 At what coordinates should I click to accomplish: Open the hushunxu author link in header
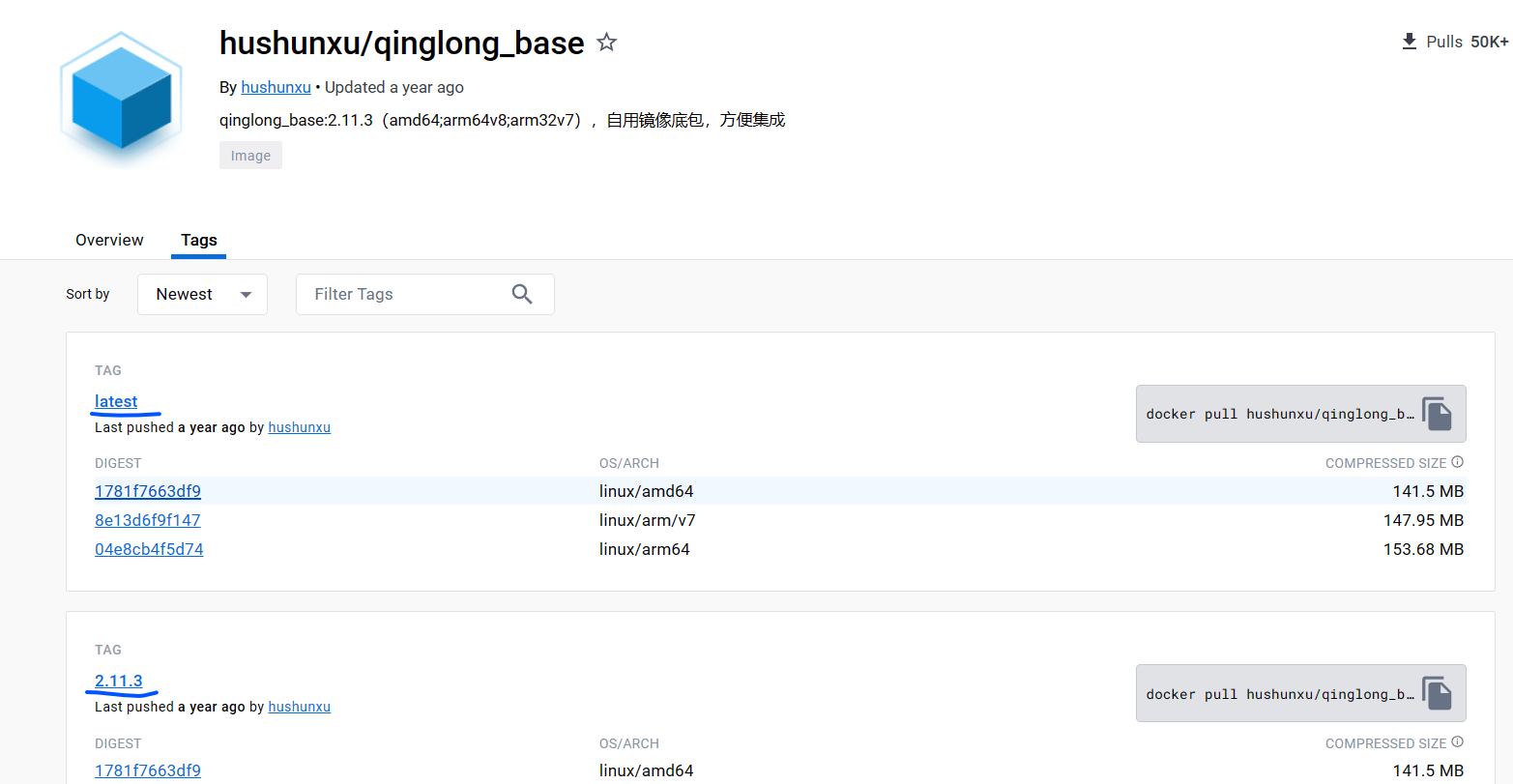coord(276,87)
